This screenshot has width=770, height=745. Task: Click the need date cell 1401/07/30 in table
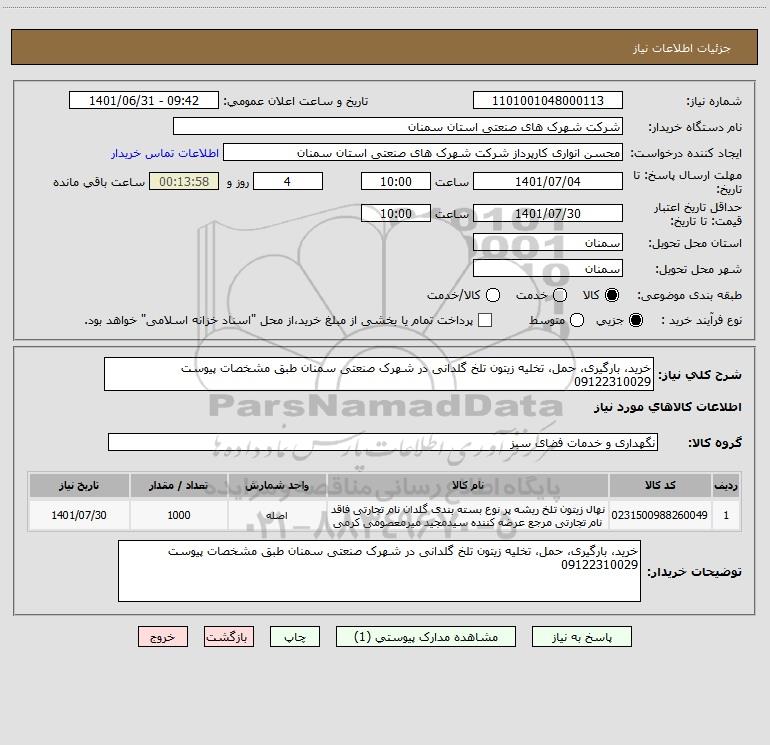click(x=79, y=515)
